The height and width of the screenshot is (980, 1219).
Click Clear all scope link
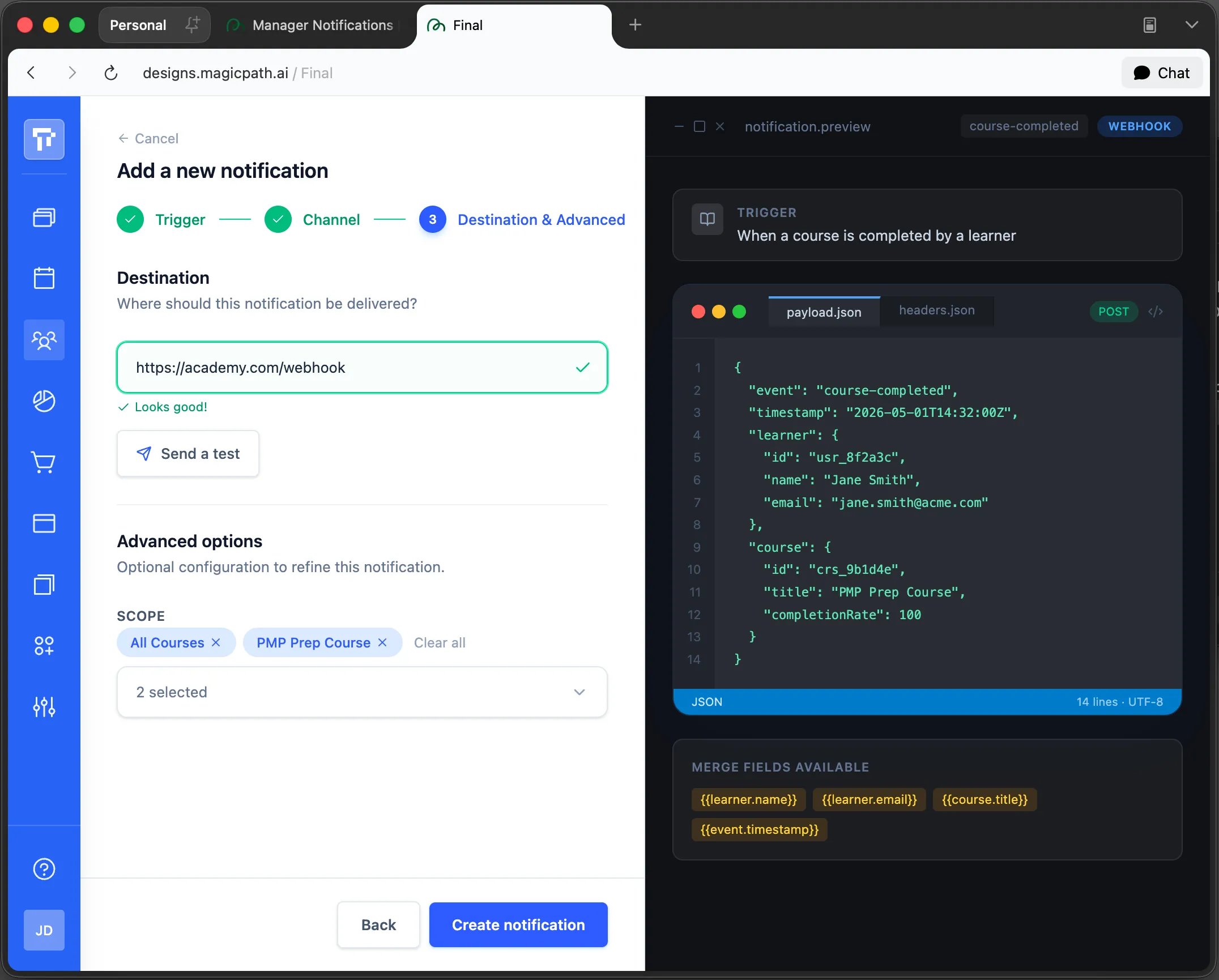click(x=440, y=642)
